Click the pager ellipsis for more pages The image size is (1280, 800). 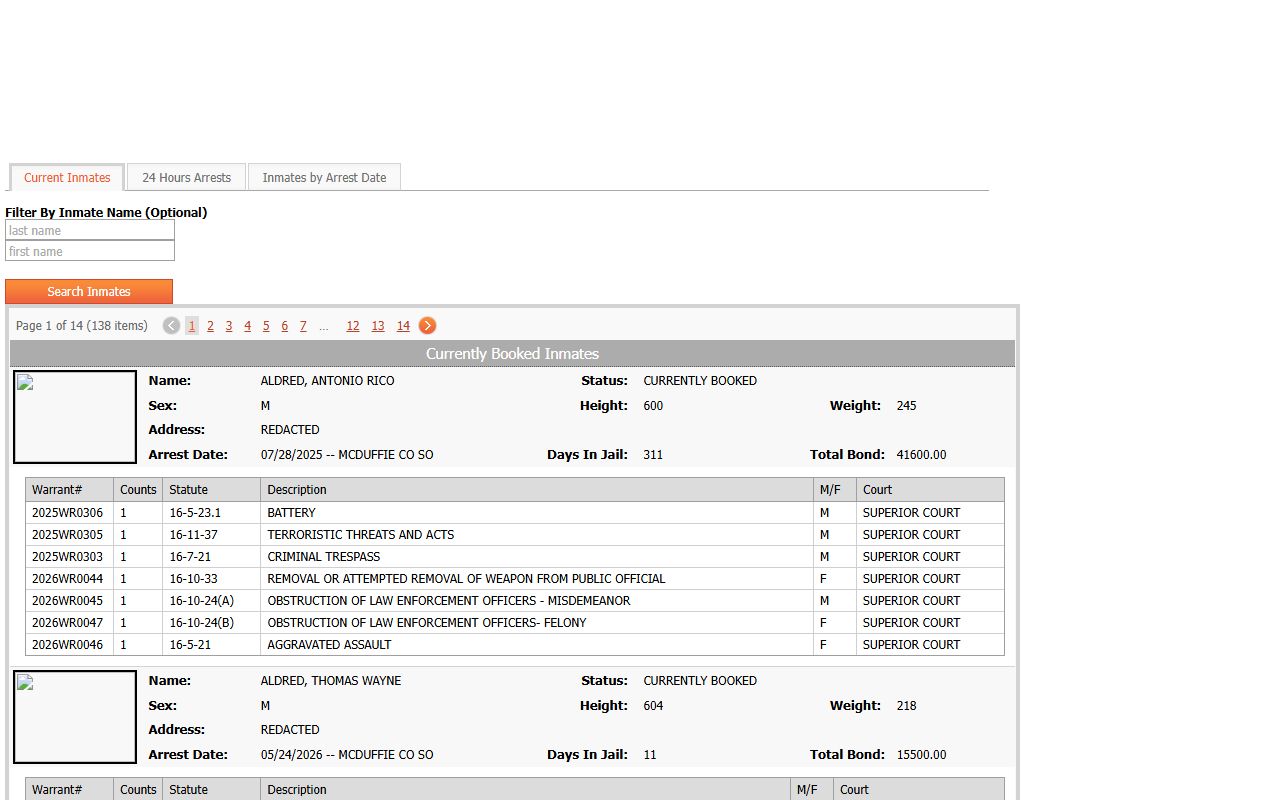(x=323, y=326)
